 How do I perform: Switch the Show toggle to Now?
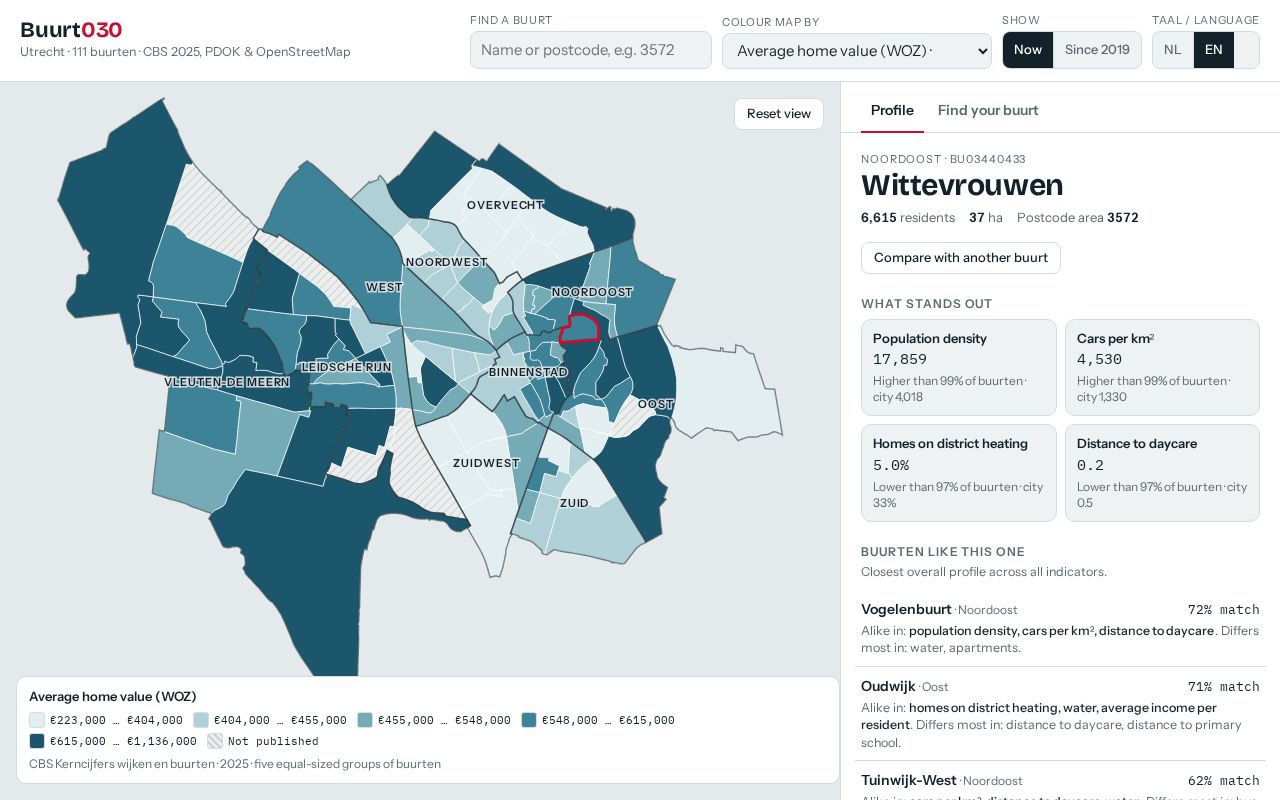coord(1028,50)
